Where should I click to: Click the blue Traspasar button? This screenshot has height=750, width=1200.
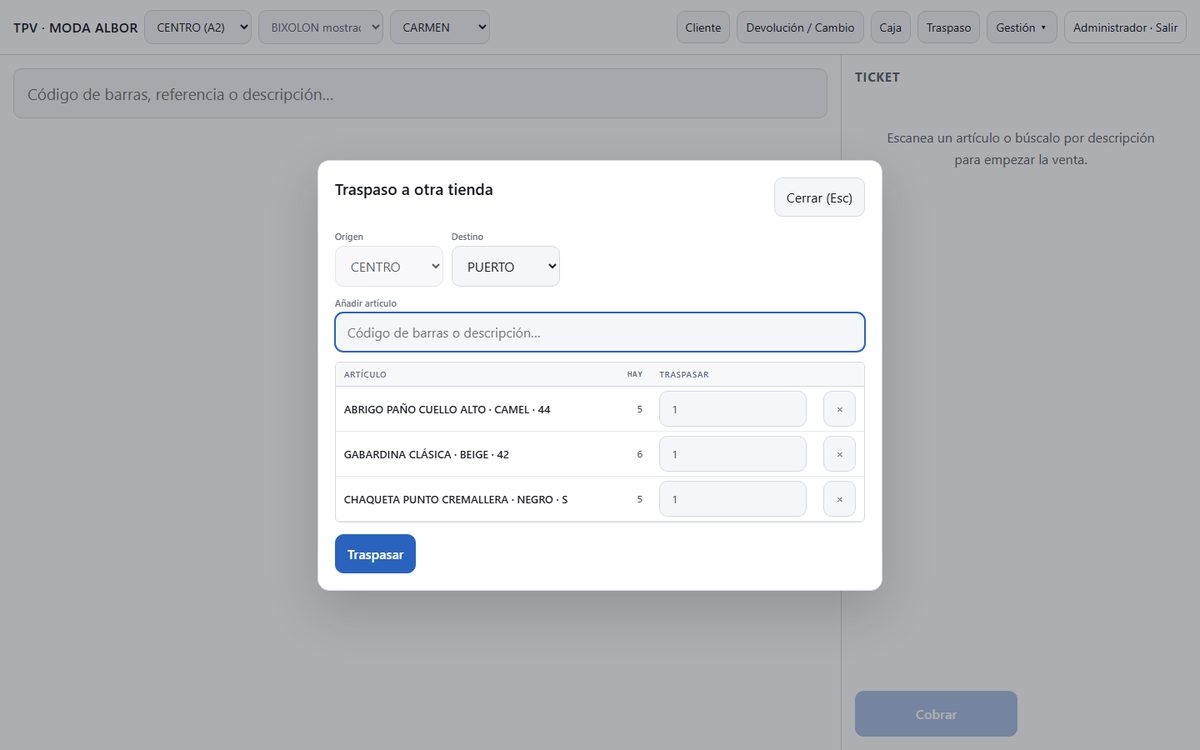(375, 554)
